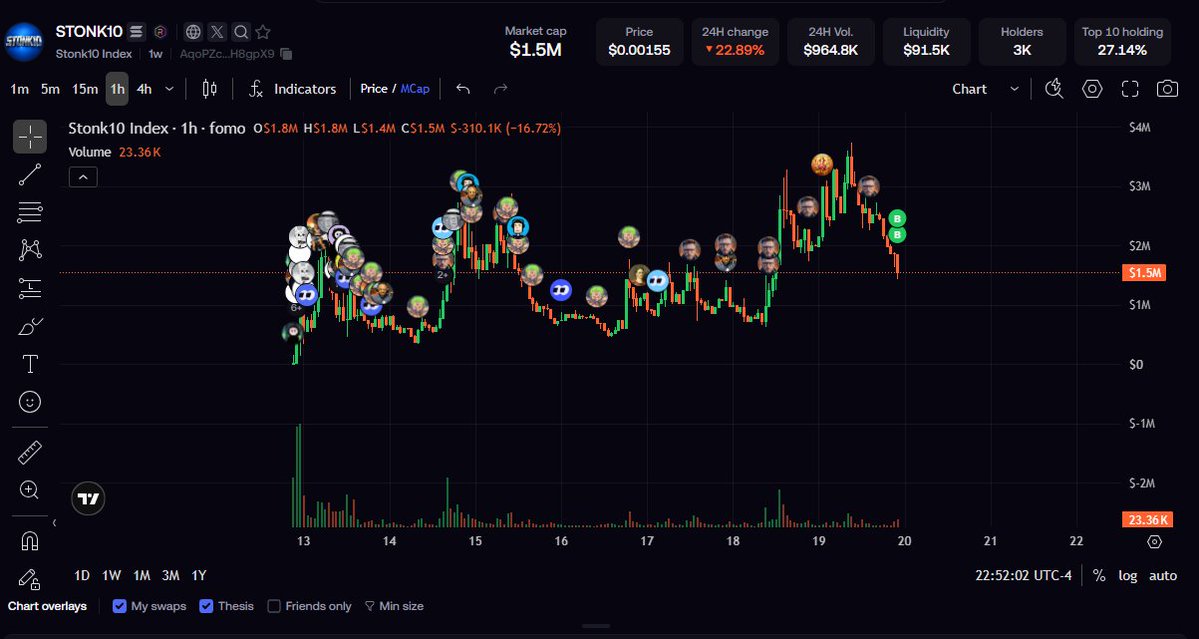1199x639 pixels.
Task: Open the forecasting and measurement tools
Action: (x=30, y=288)
